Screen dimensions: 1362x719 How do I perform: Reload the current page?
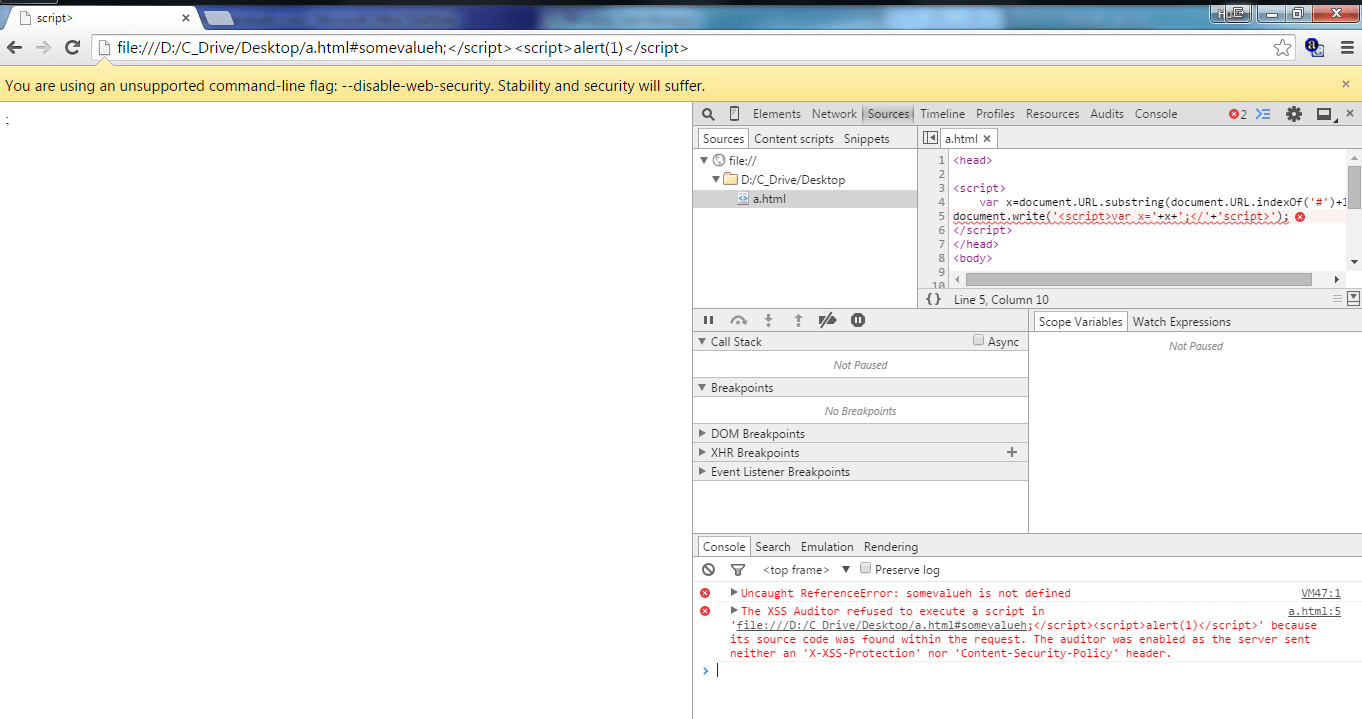tap(72, 47)
